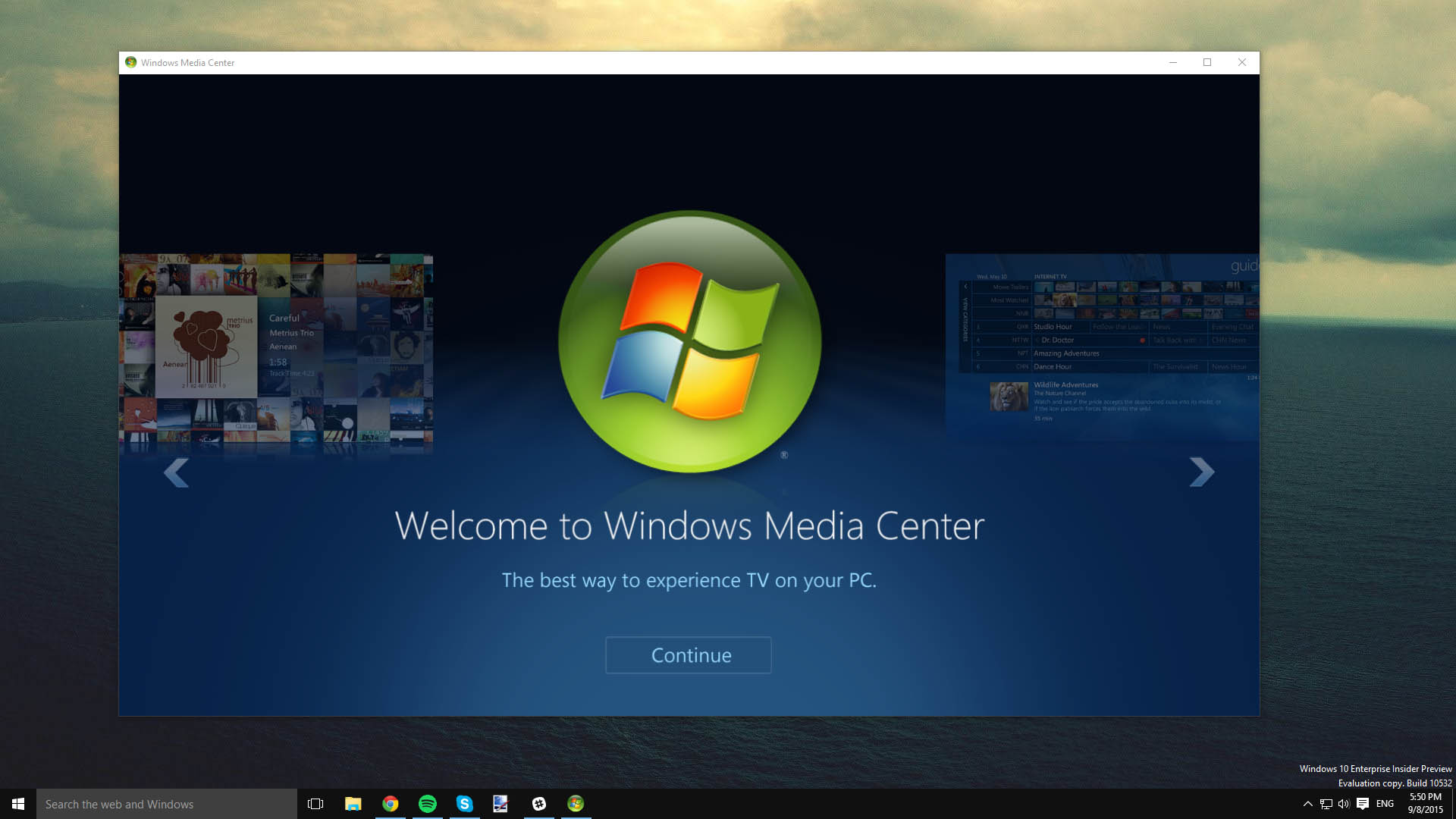Open the Action Center notification icon
This screenshot has height=819, width=1456.
click(x=1363, y=804)
